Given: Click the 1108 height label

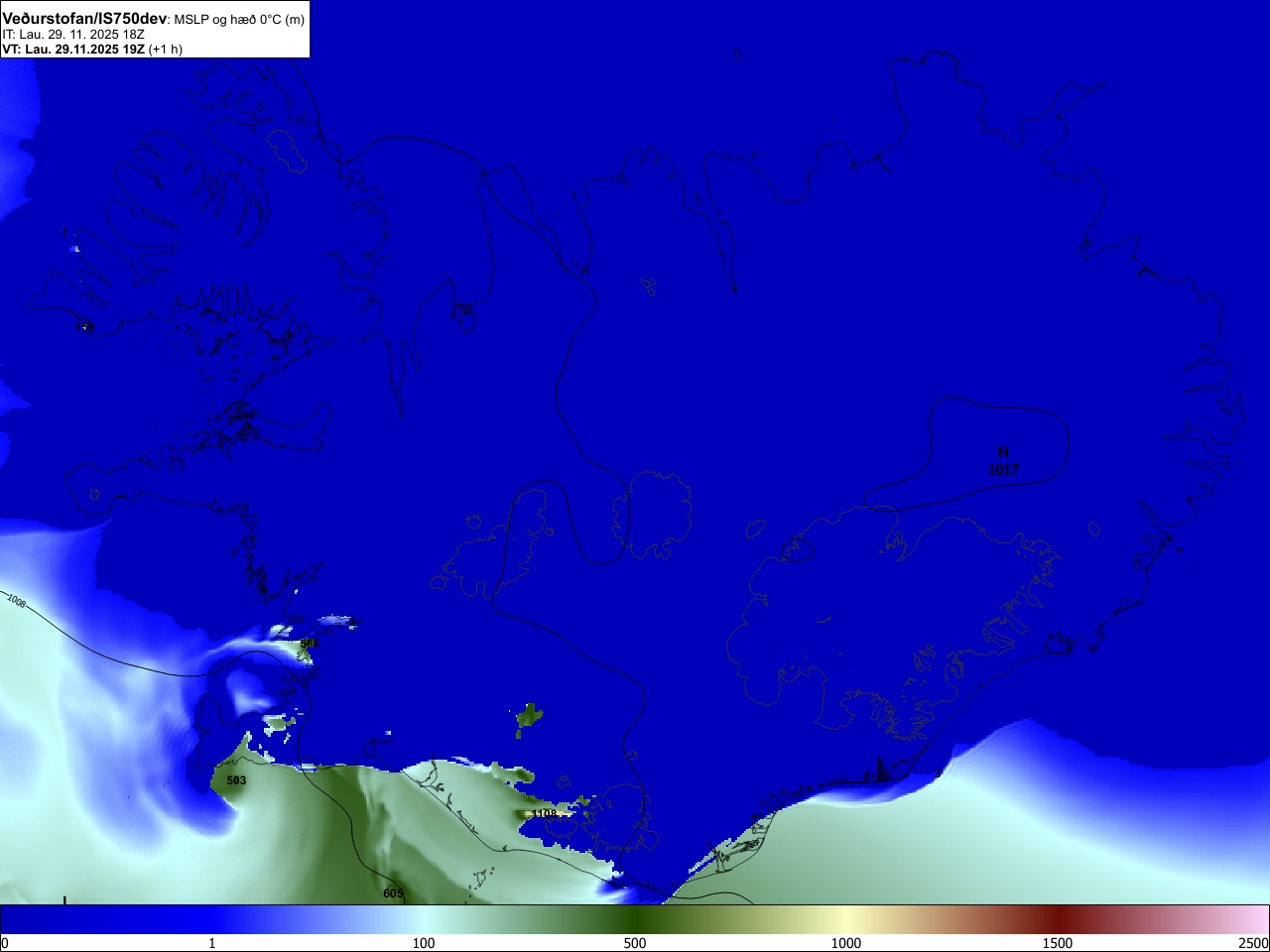Looking at the screenshot, I should pyautogui.click(x=545, y=814).
